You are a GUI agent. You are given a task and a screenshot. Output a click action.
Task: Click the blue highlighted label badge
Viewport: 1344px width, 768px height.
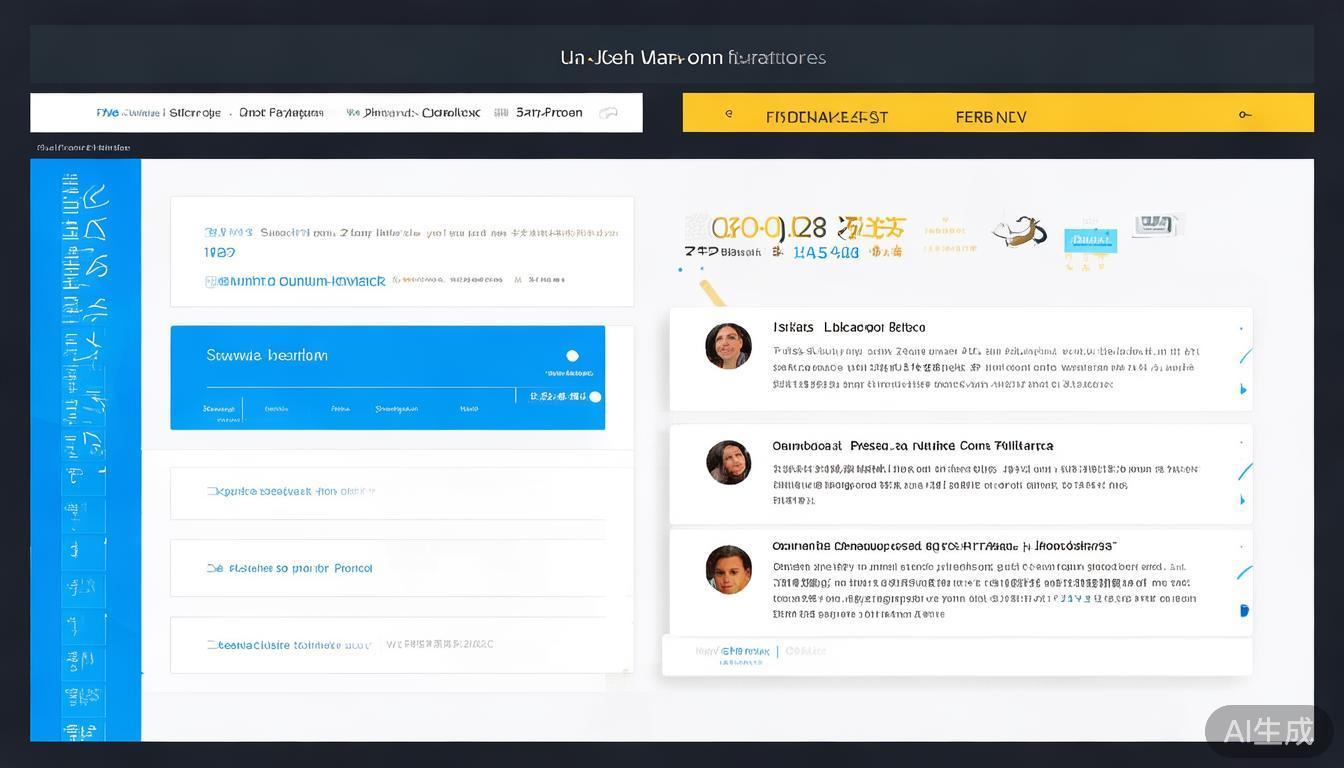(1090, 240)
